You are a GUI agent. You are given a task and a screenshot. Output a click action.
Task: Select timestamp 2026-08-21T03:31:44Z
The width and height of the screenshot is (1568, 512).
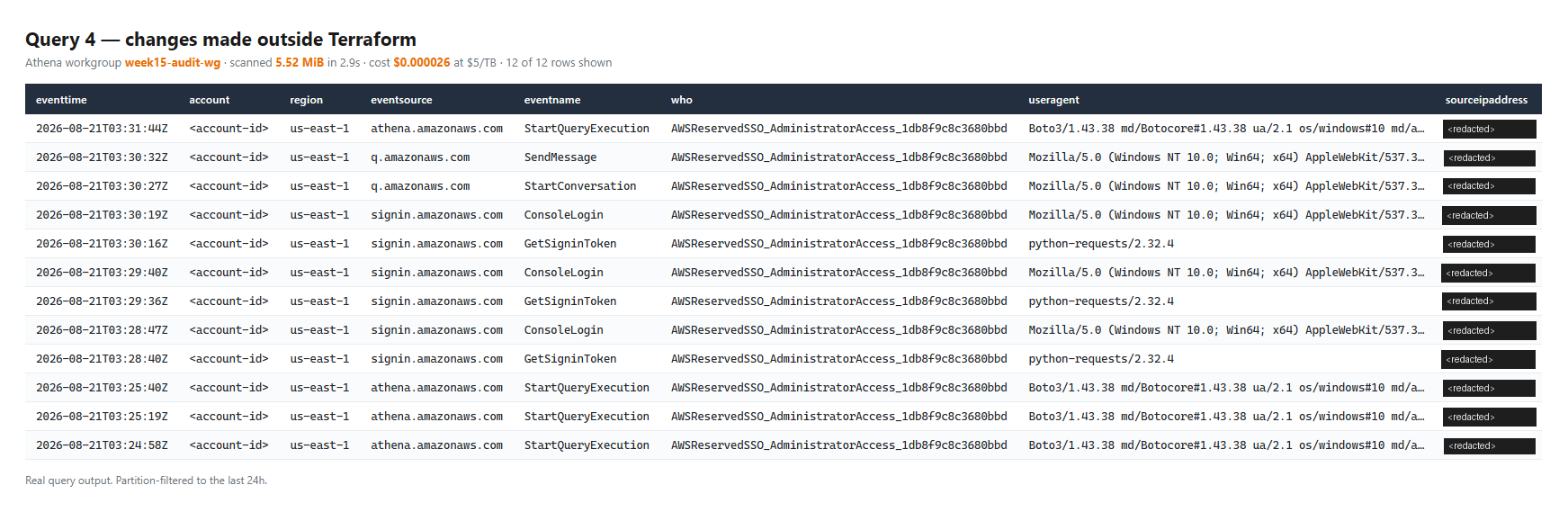[x=102, y=129]
